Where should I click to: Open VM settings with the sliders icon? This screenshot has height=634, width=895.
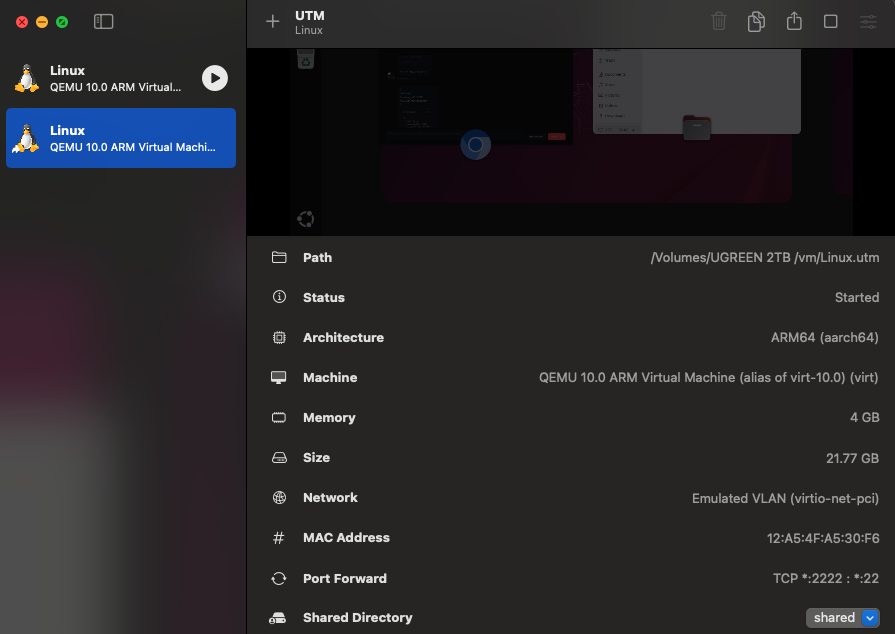868,22
